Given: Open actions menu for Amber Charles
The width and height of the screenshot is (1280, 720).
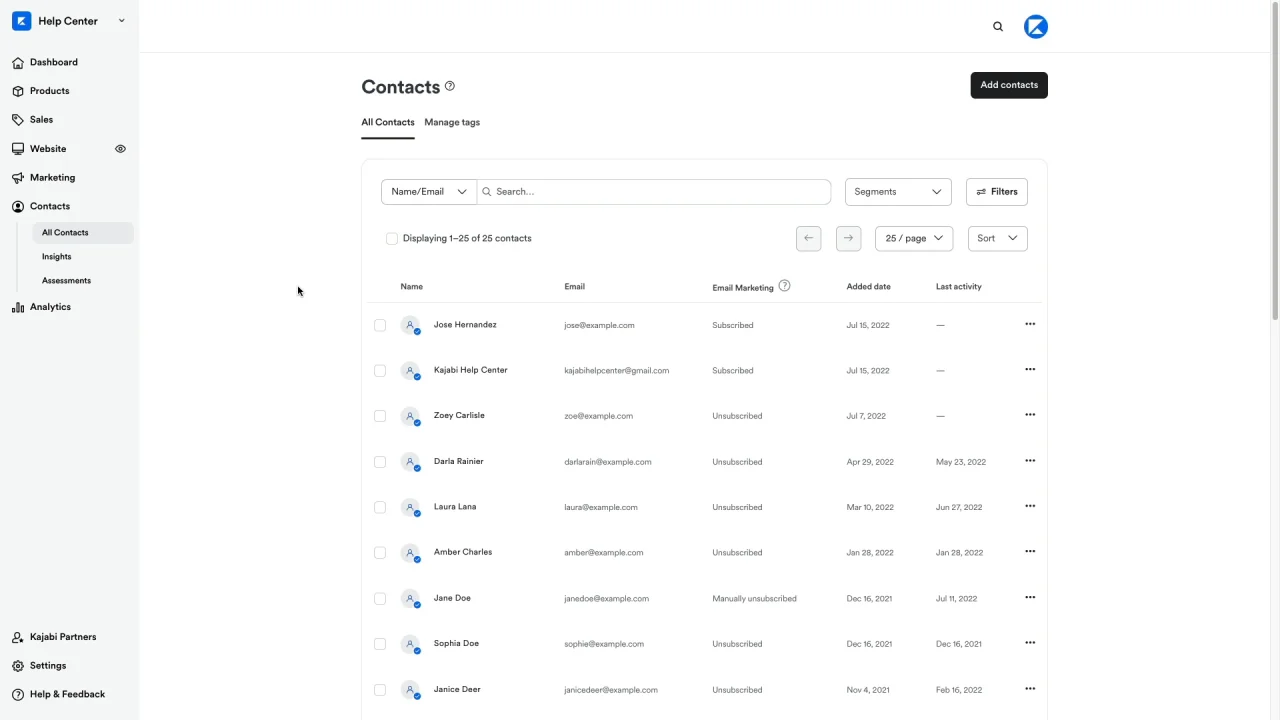Looking at the screenshot, I should point(1030,552).
